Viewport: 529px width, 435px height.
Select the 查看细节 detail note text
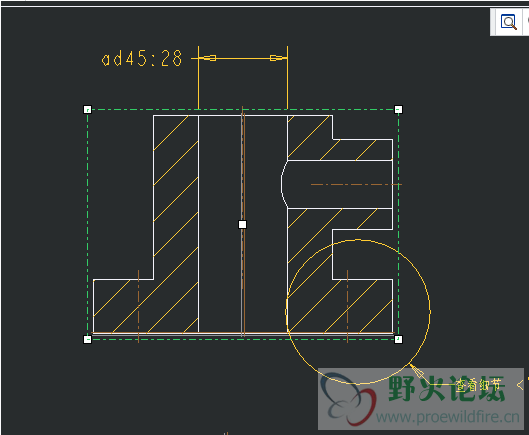(x=478, y=384)
